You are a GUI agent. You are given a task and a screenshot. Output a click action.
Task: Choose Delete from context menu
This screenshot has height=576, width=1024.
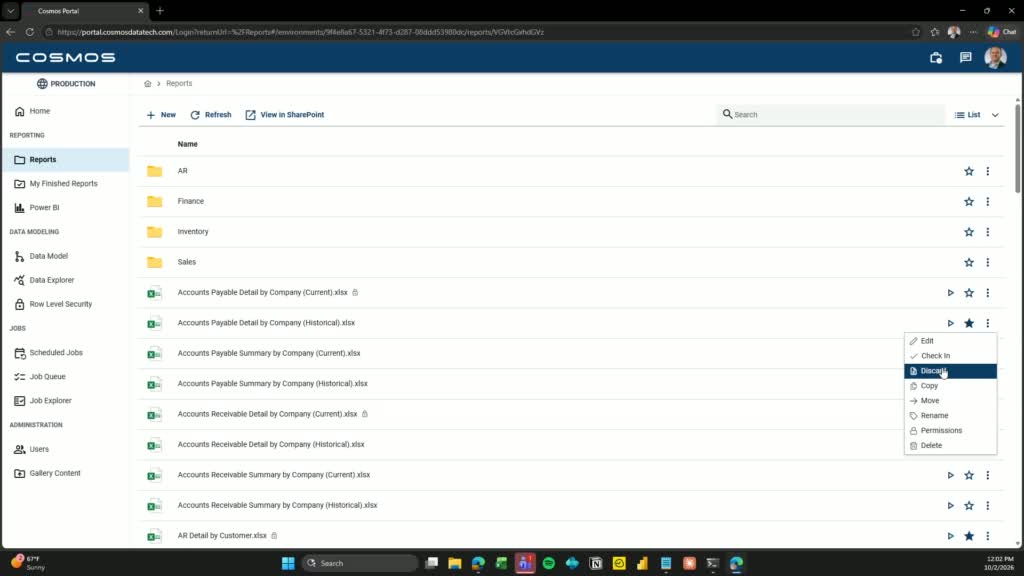[x=950, y=445]
